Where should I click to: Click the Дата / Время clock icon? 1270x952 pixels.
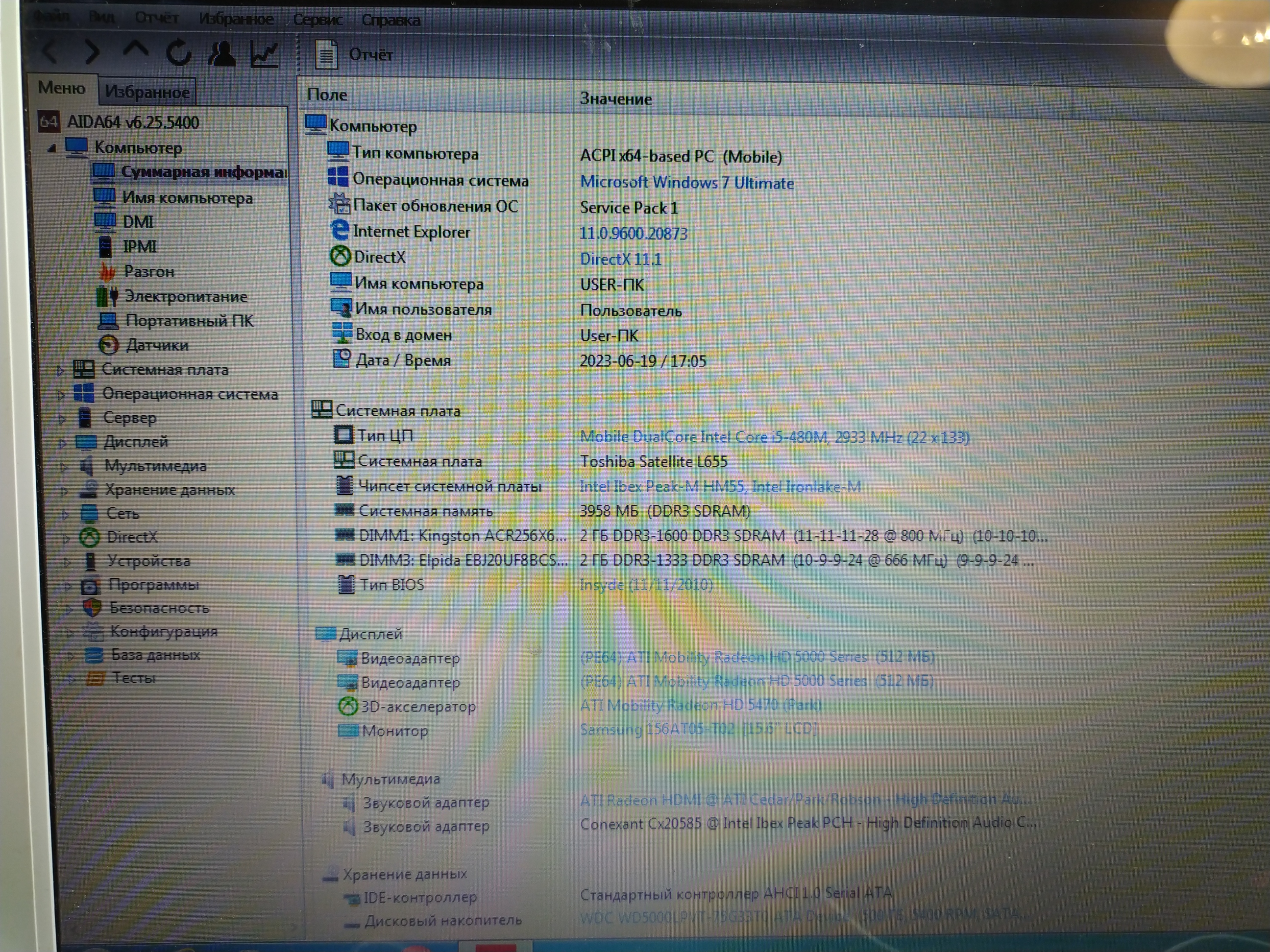pyautogui.click(x=342, y=358)
